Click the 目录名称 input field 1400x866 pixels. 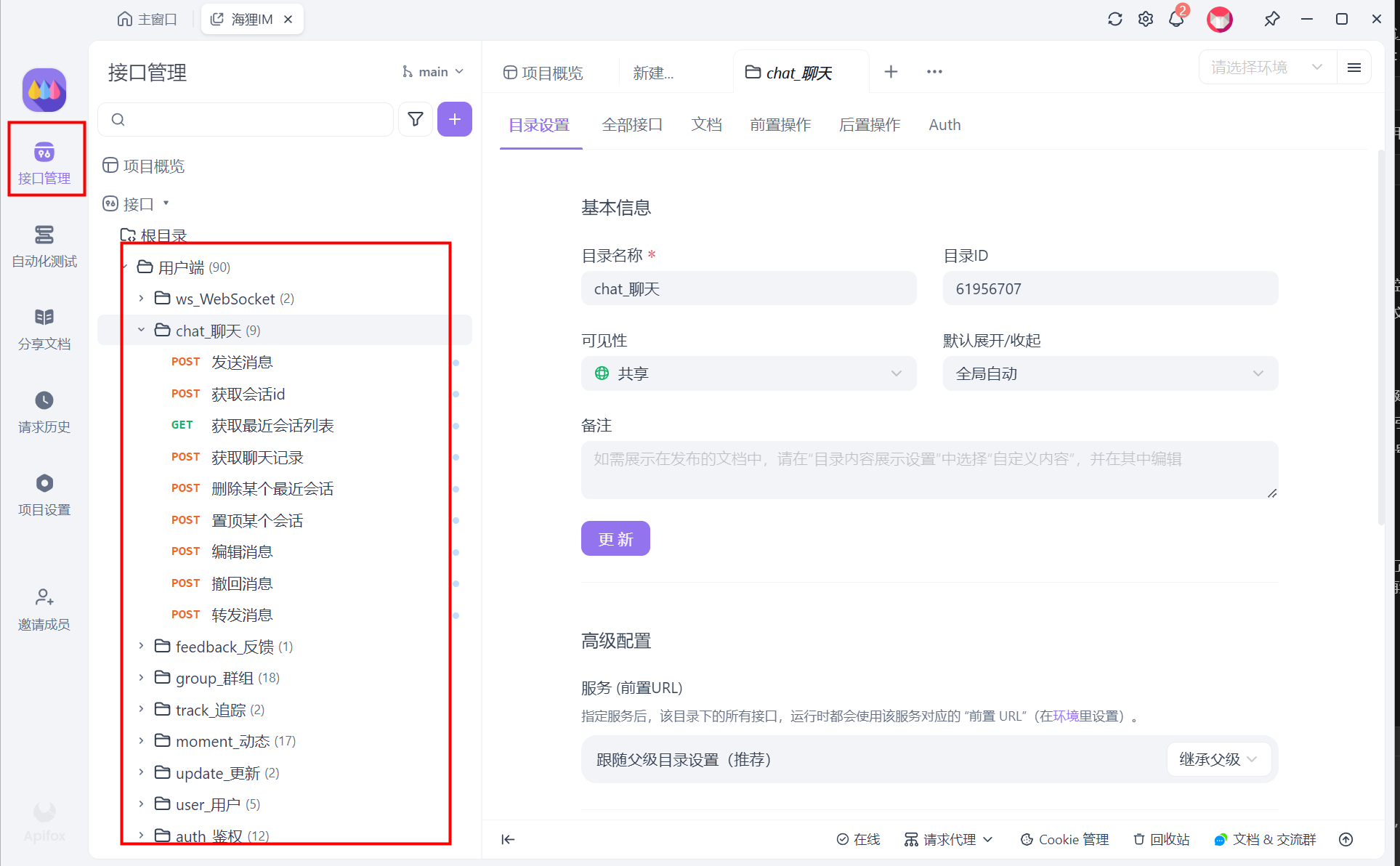pyautogui.click(x=748, y=288)
